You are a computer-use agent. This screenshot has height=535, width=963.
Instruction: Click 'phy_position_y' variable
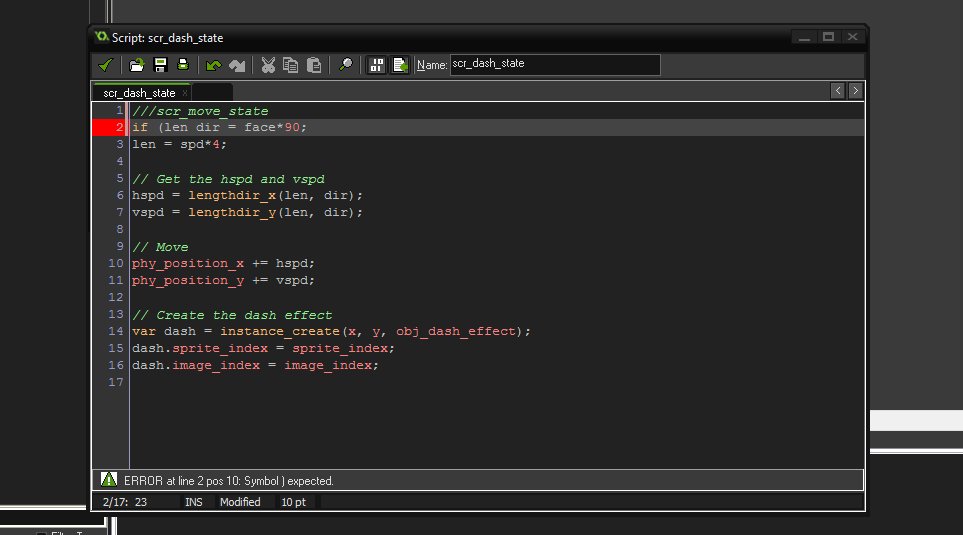pyautogui.click(x=188, y=281)
